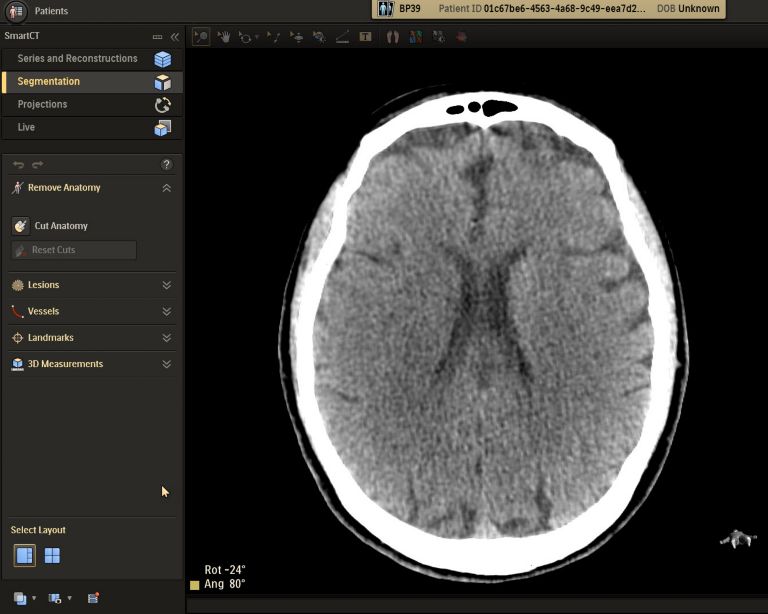Select the zoom tool in the viewer toolbar

tap(201, 37)
